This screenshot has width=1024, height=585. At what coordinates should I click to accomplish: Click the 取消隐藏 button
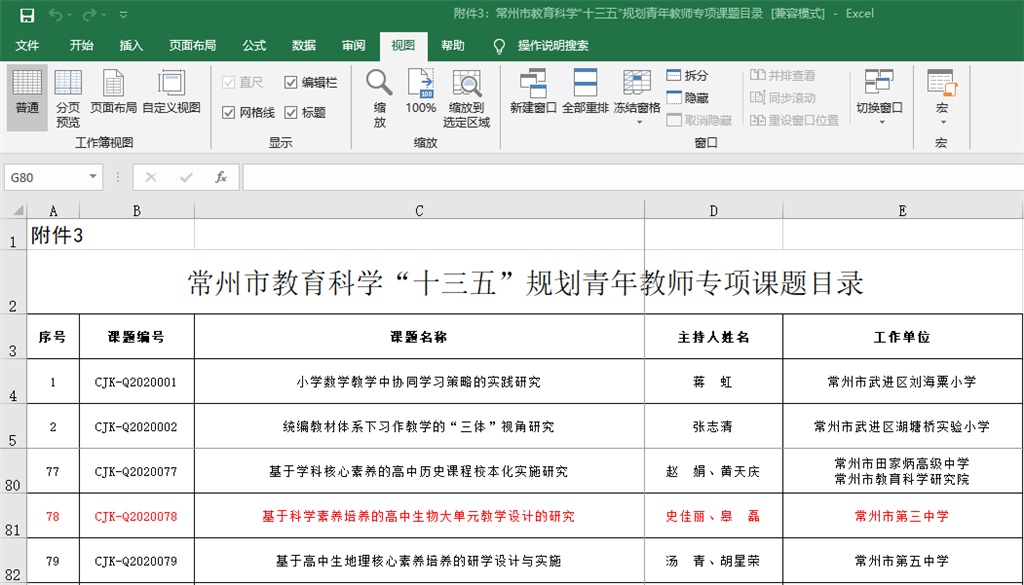699,120
